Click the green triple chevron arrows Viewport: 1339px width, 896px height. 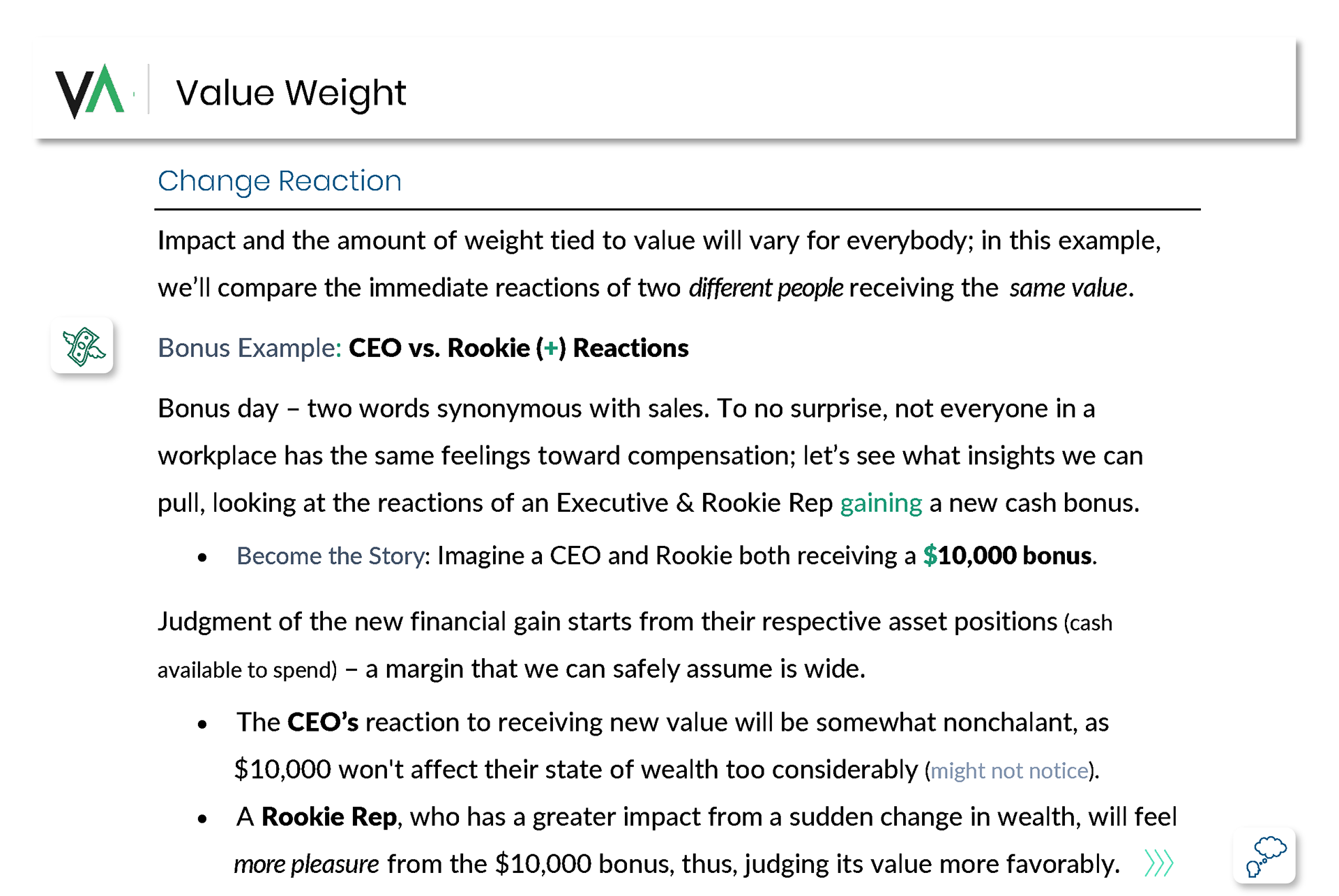pos(1159,863)
